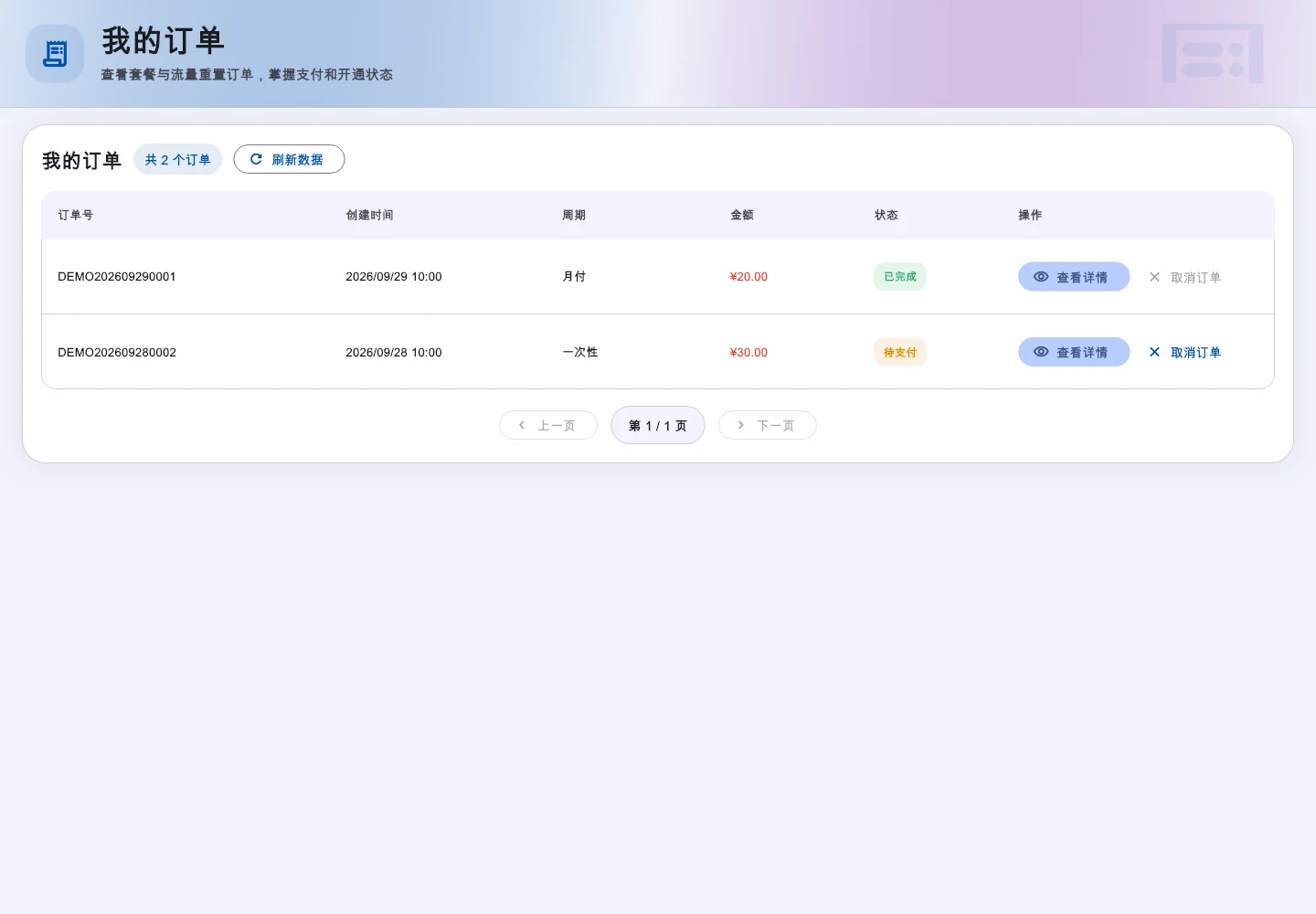This screenshot has width=1316, height=914.
Task: View details of order DEMO202609290001
Action: pyautogui.click(x=1074, y=277)
